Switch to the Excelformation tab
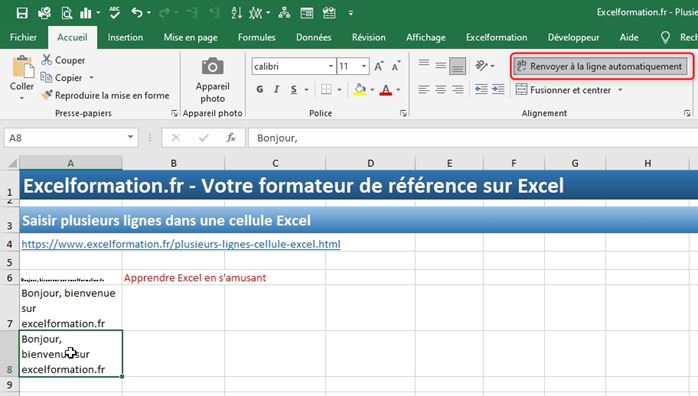The image size is (698, 396). [496, 37]
